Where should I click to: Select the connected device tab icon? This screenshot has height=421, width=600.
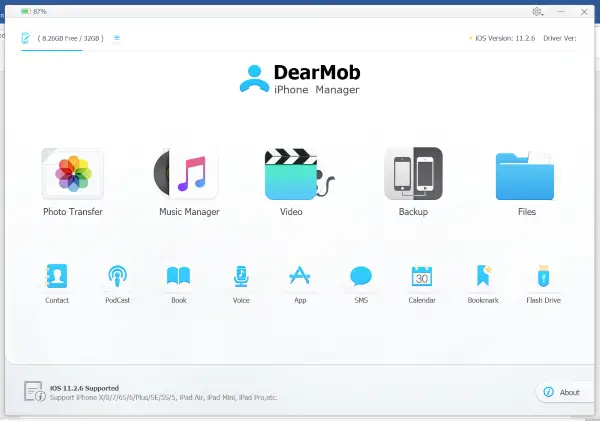[x=25, y=38]
